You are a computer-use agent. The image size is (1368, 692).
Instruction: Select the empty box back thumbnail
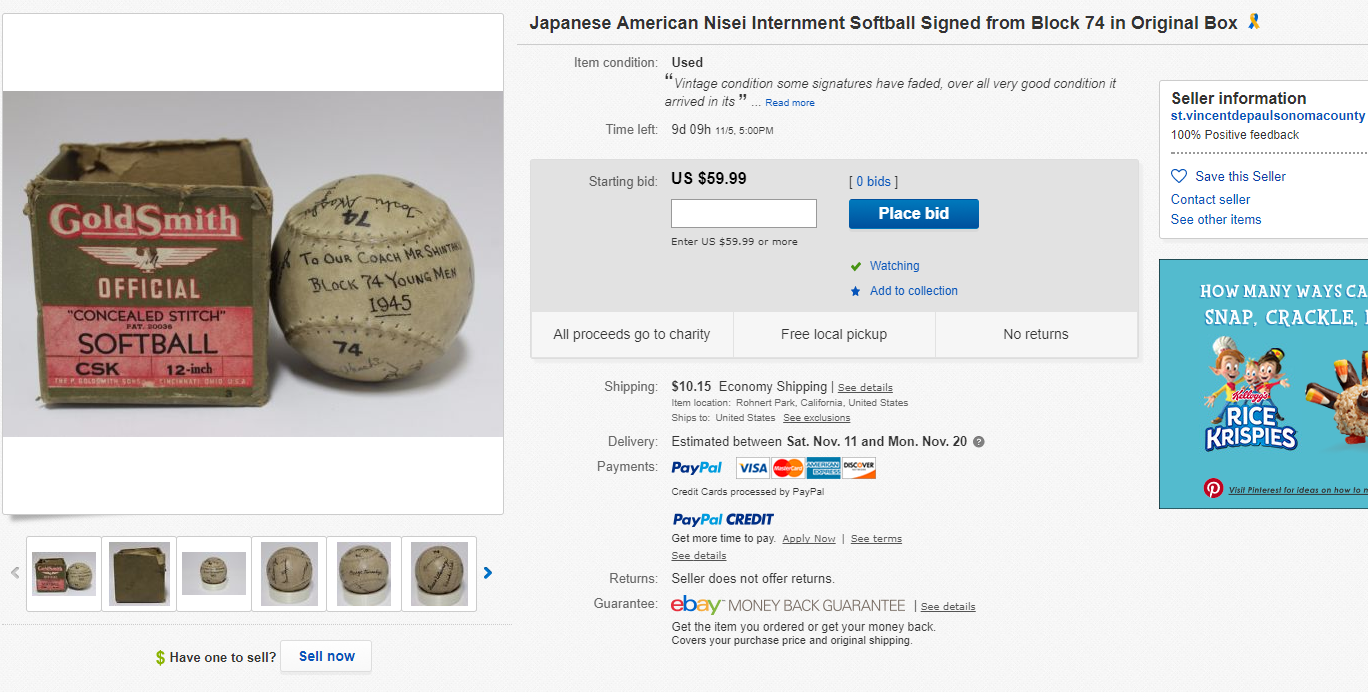pos(139,574)
